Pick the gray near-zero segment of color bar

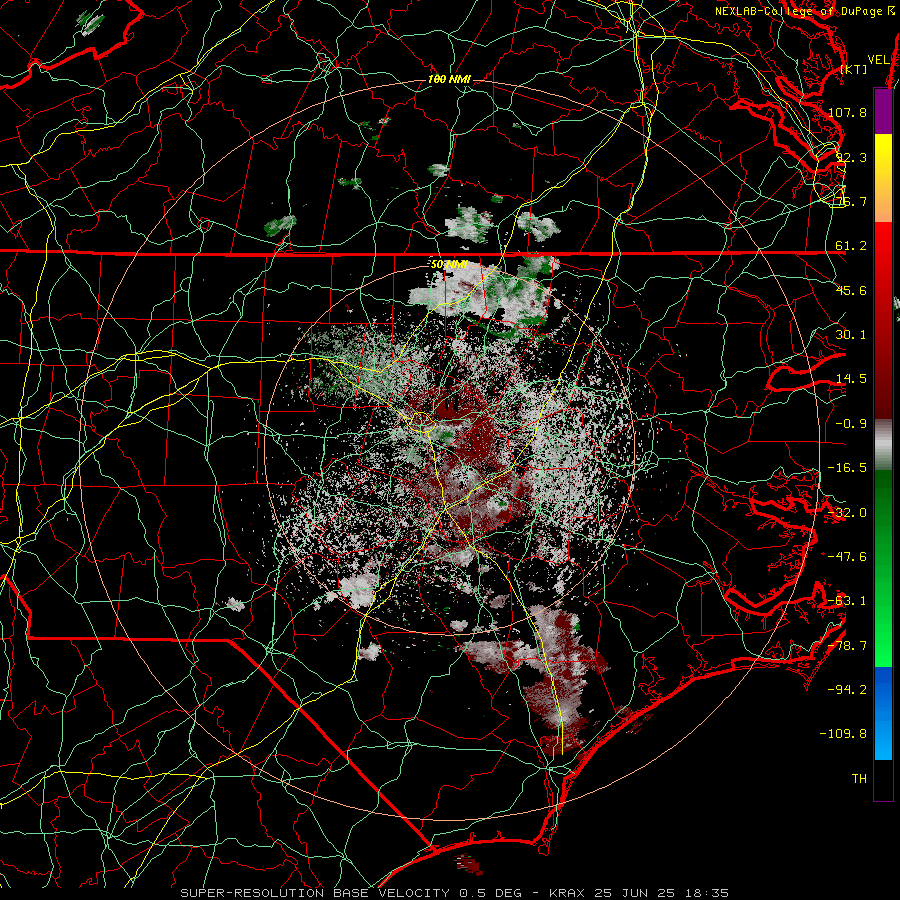click(x=883, y=445)
